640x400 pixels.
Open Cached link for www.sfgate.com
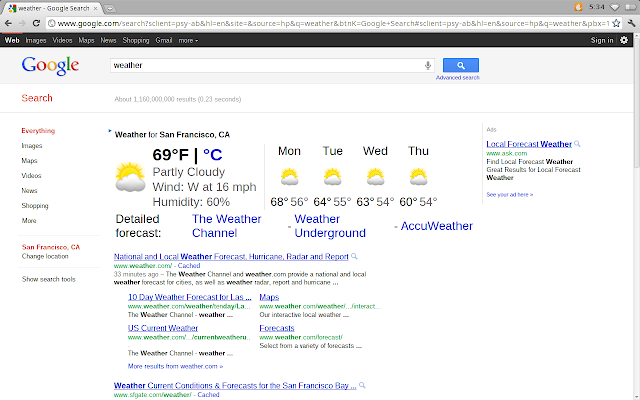tap(208, 395)
